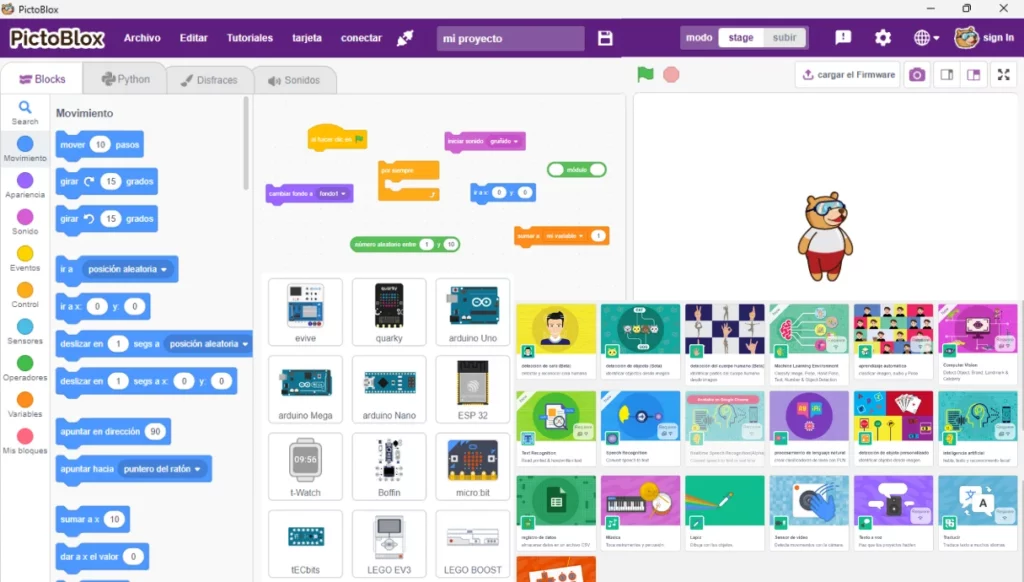This screenshot has width=1024, height=582.
Task: Switch mode to subir
Action: [784, 37]
